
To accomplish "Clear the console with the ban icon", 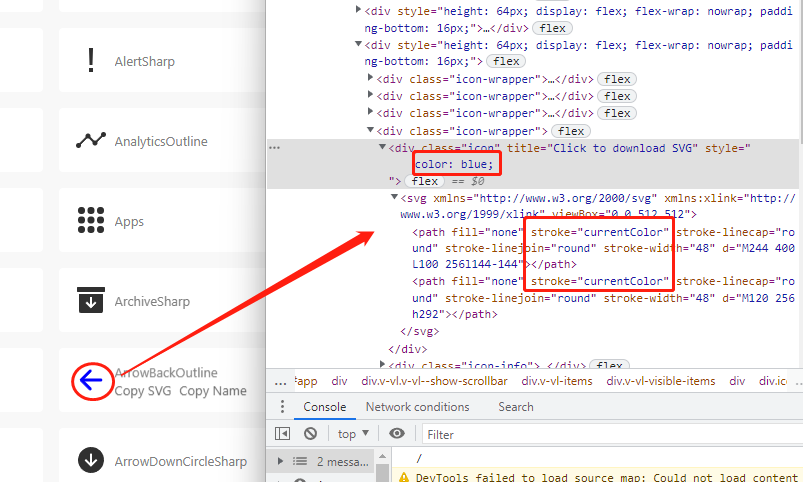I will point(310,434).
